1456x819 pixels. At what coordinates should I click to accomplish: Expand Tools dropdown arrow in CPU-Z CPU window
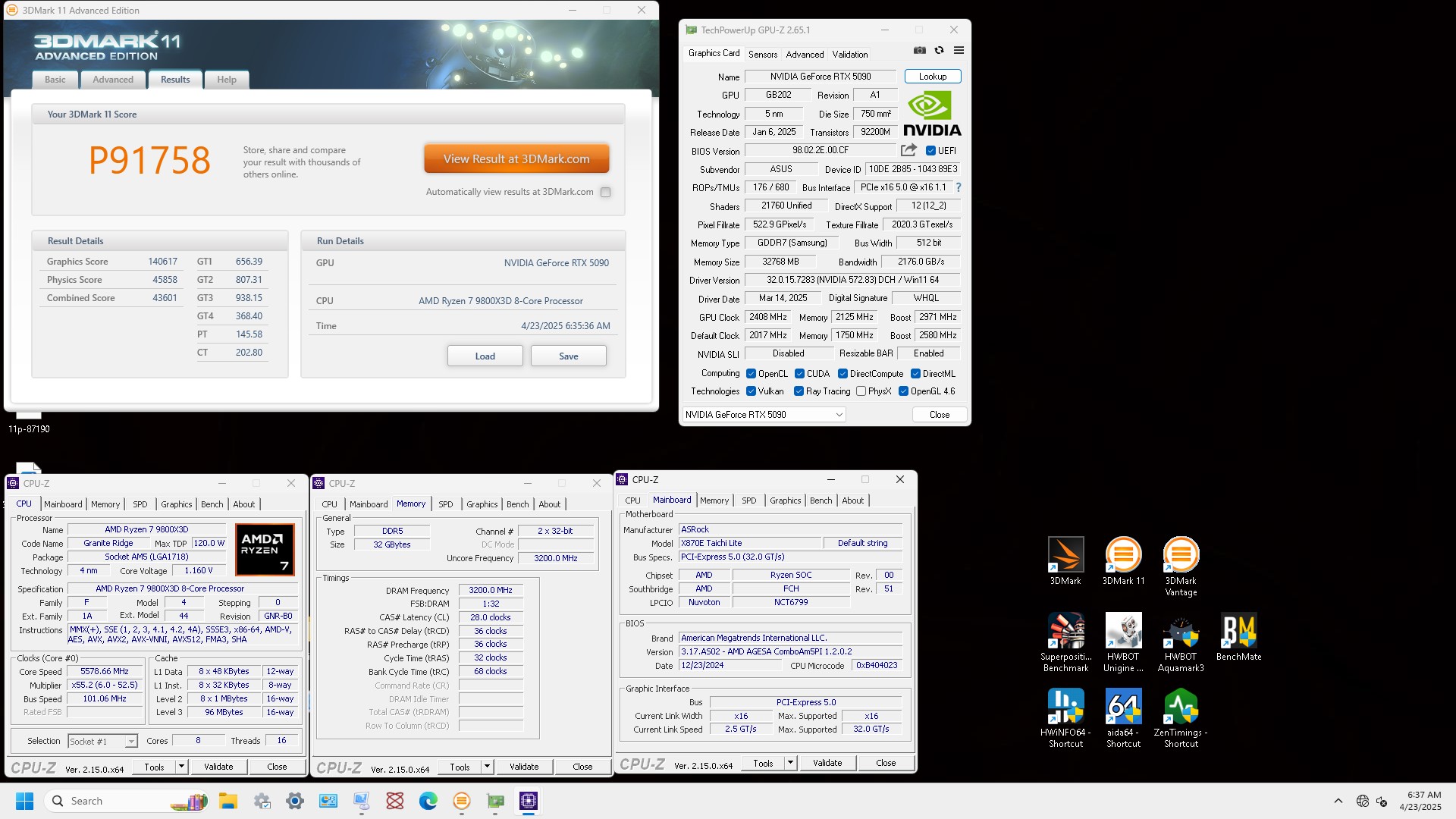point(181,767)
